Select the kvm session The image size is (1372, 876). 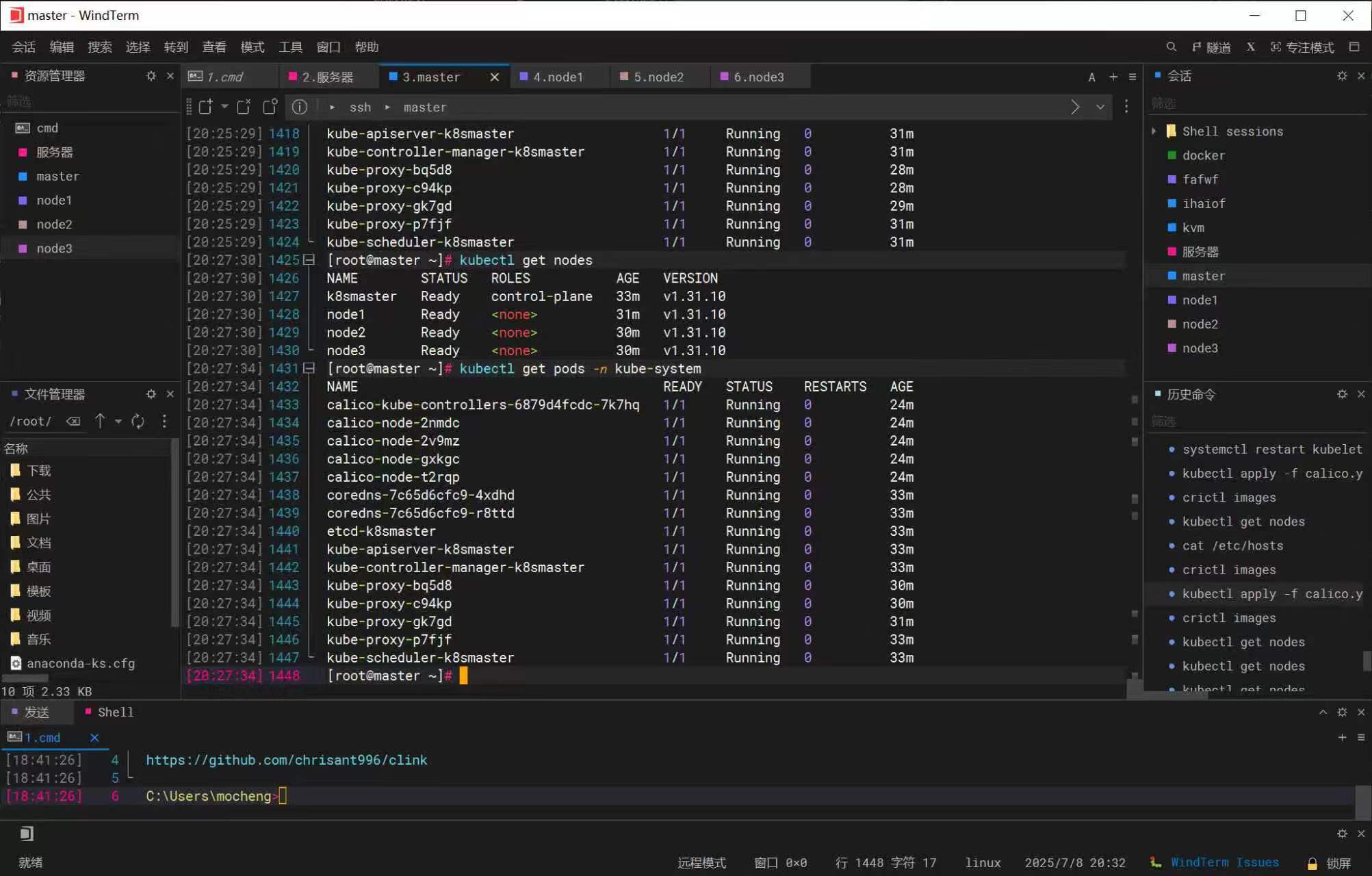[1193, 227]
